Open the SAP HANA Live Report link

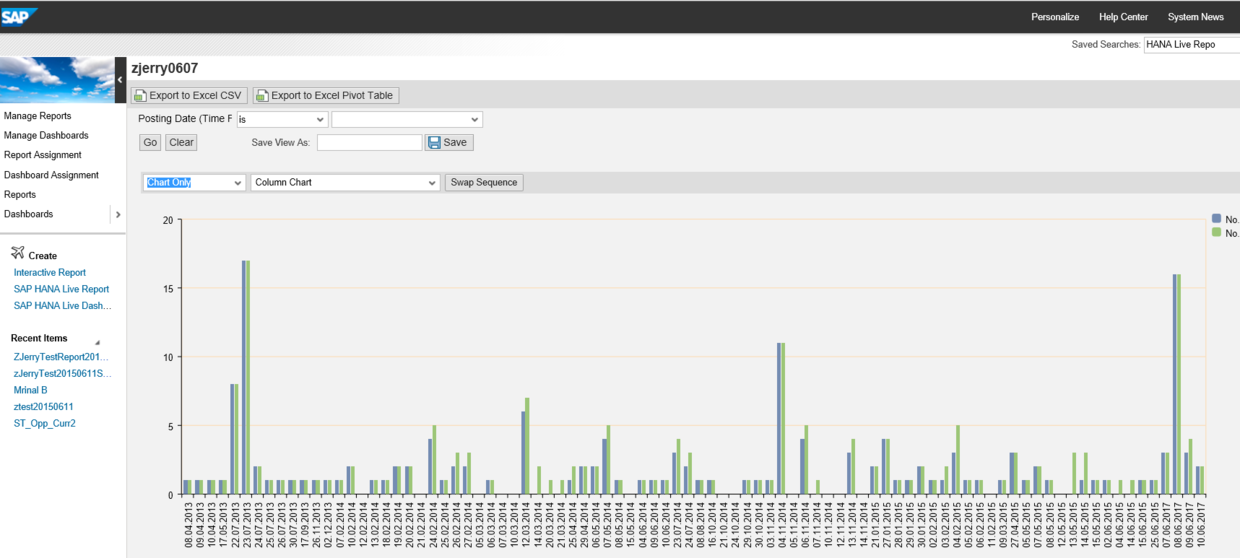[61, 289]
